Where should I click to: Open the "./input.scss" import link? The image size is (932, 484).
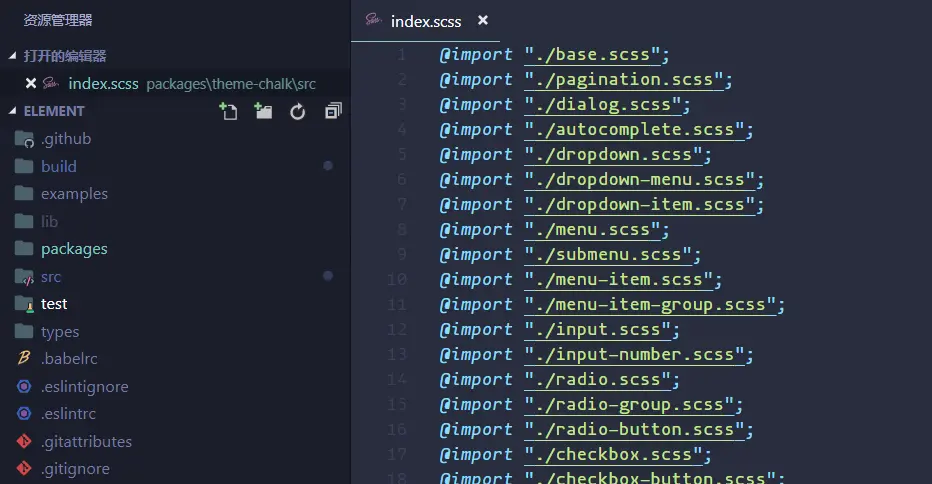[x=598, y=329]
